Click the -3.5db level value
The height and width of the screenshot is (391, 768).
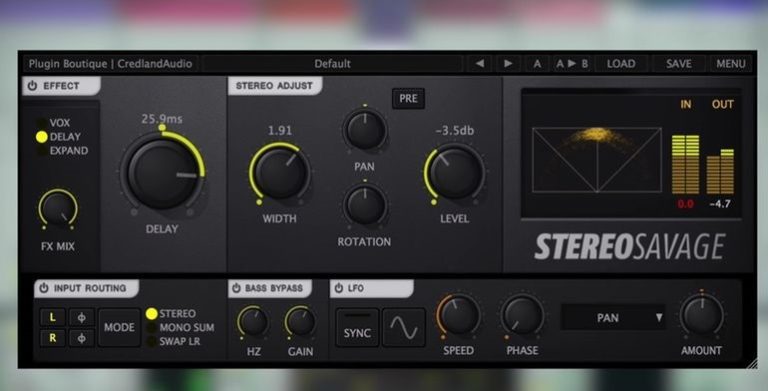tap(455, 131)
